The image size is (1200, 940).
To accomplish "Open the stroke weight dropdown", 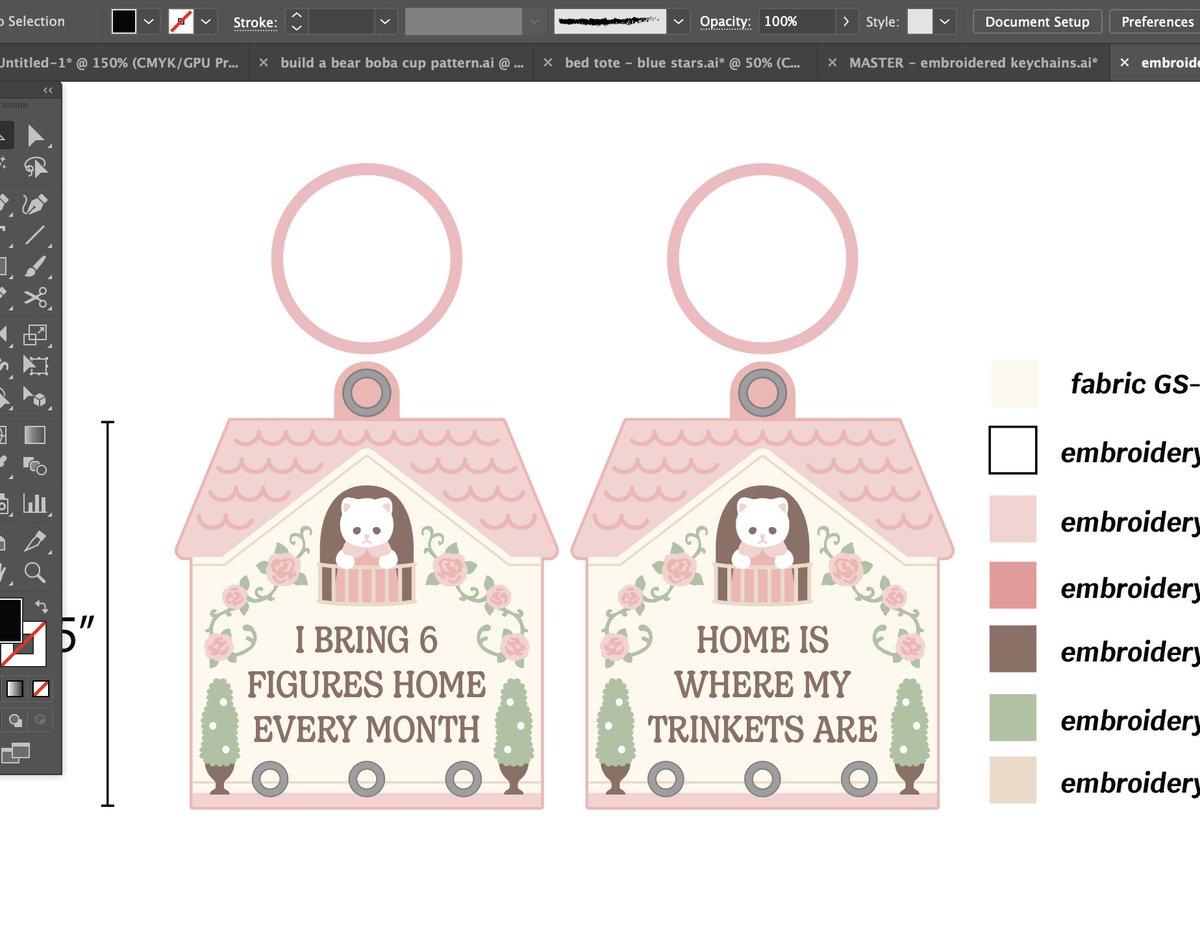I will pyautogui.click(x=385, y=21).
